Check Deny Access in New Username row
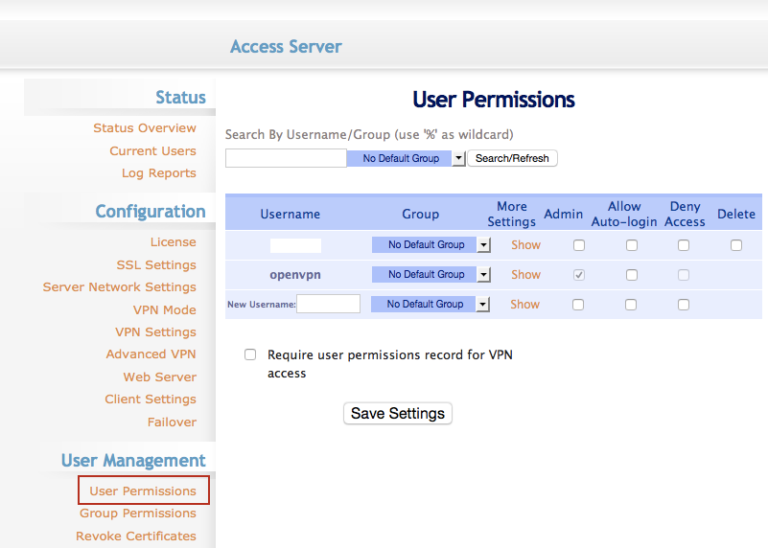This screenshot has height=548, width=768. (684, 305)
